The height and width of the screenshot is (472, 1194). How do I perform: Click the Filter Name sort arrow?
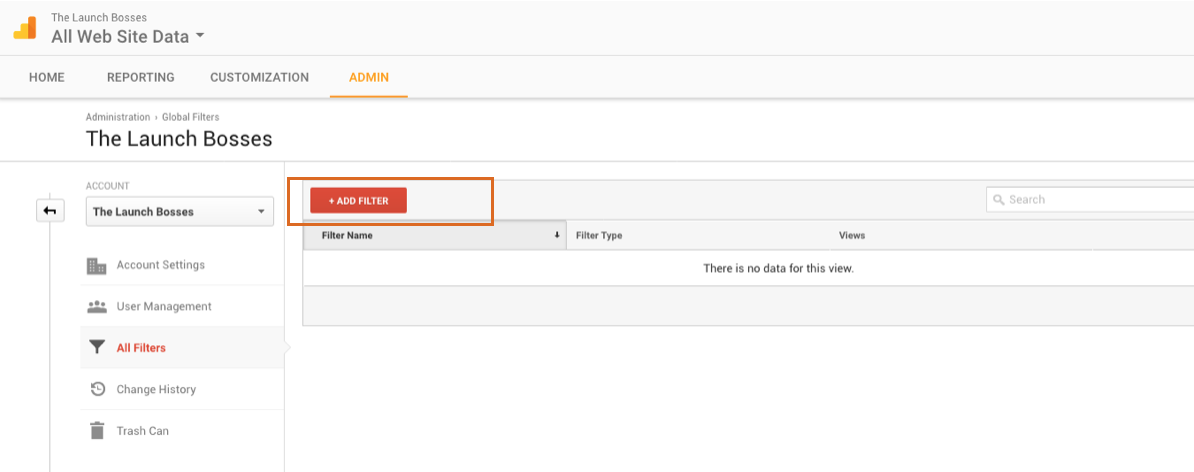point(557,235)
